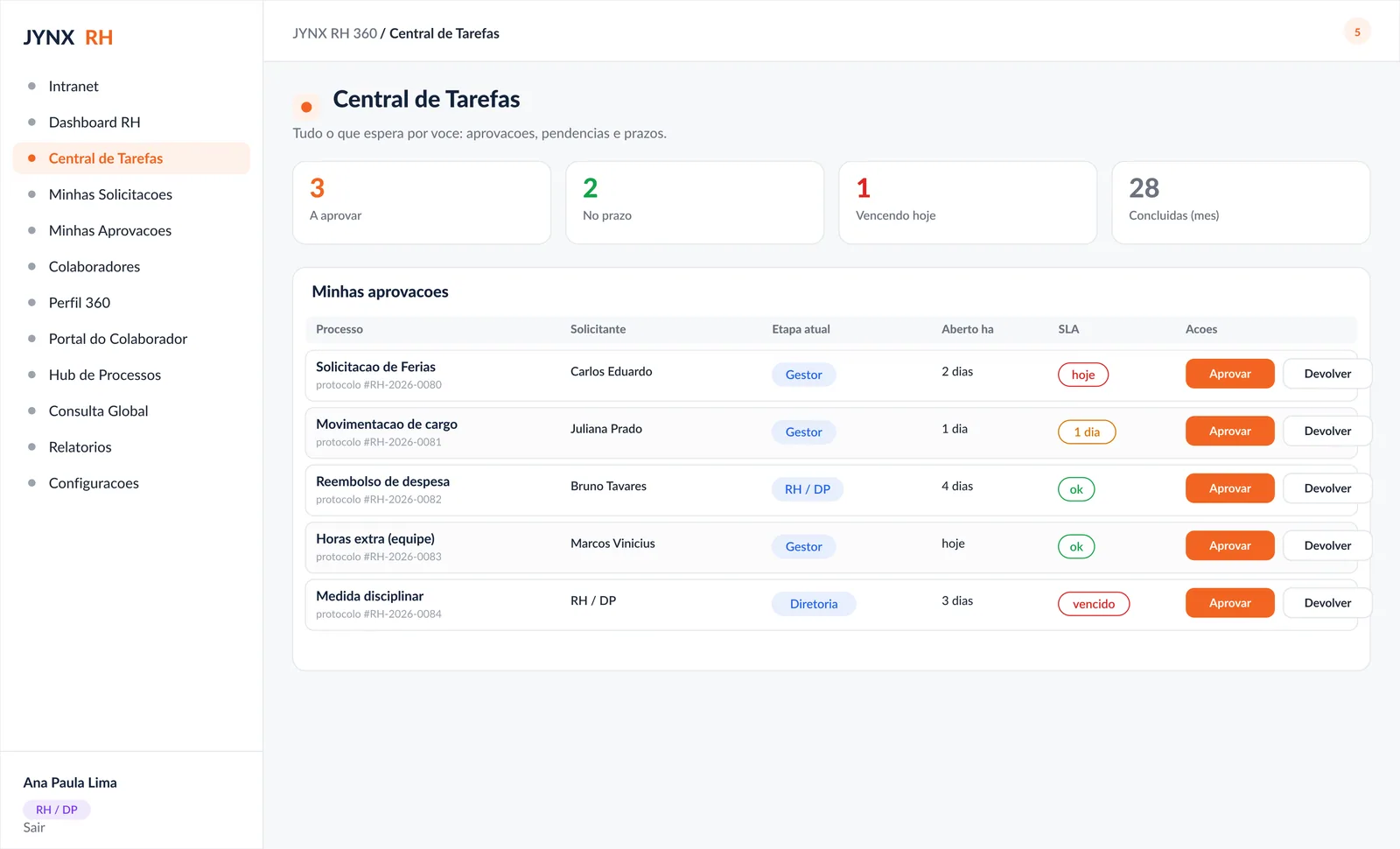1400x849 pixels.
Task: Click the JYNX RH 360 breadcrumb
Action: coord(334,33)
